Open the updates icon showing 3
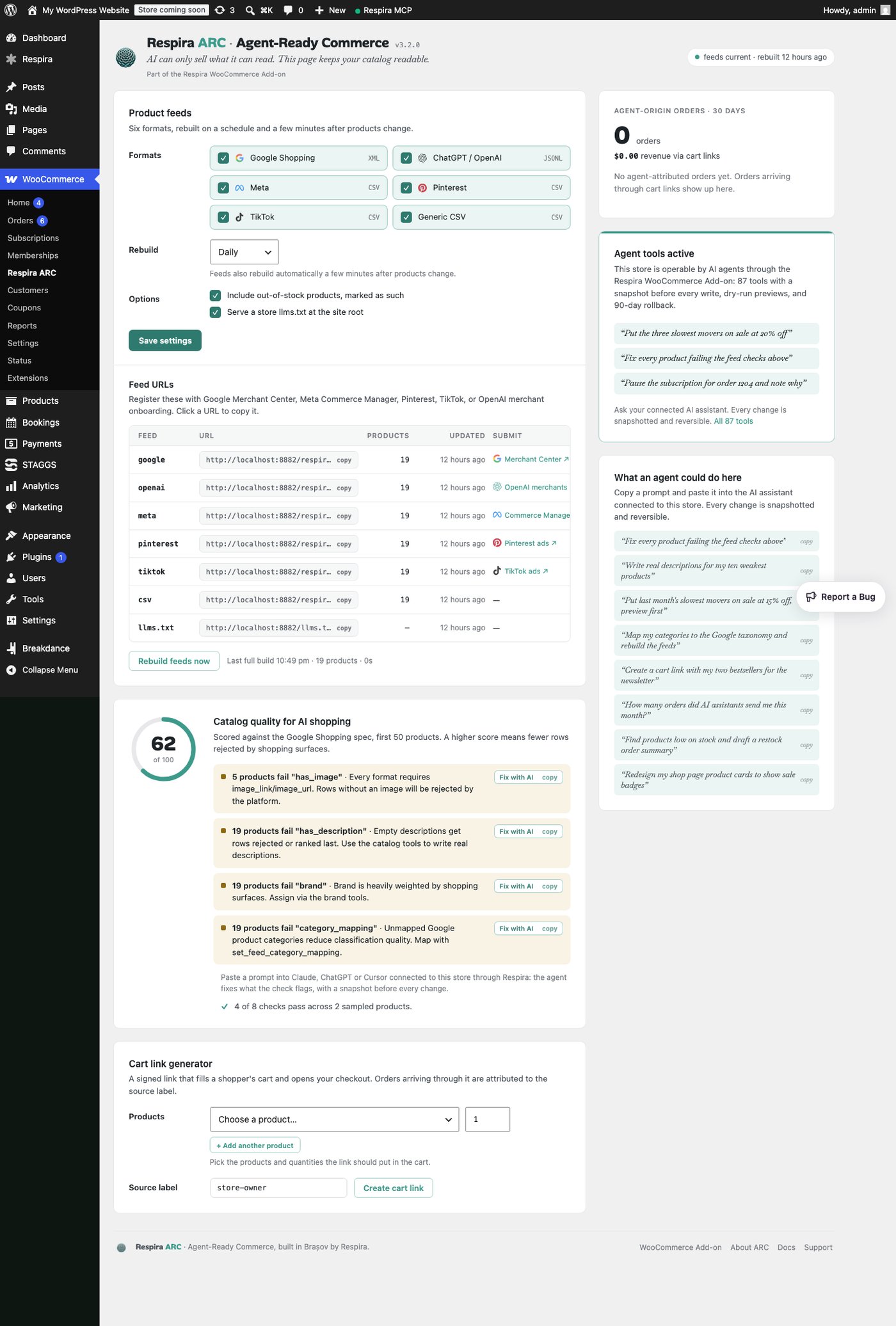 tap(225, 10)
